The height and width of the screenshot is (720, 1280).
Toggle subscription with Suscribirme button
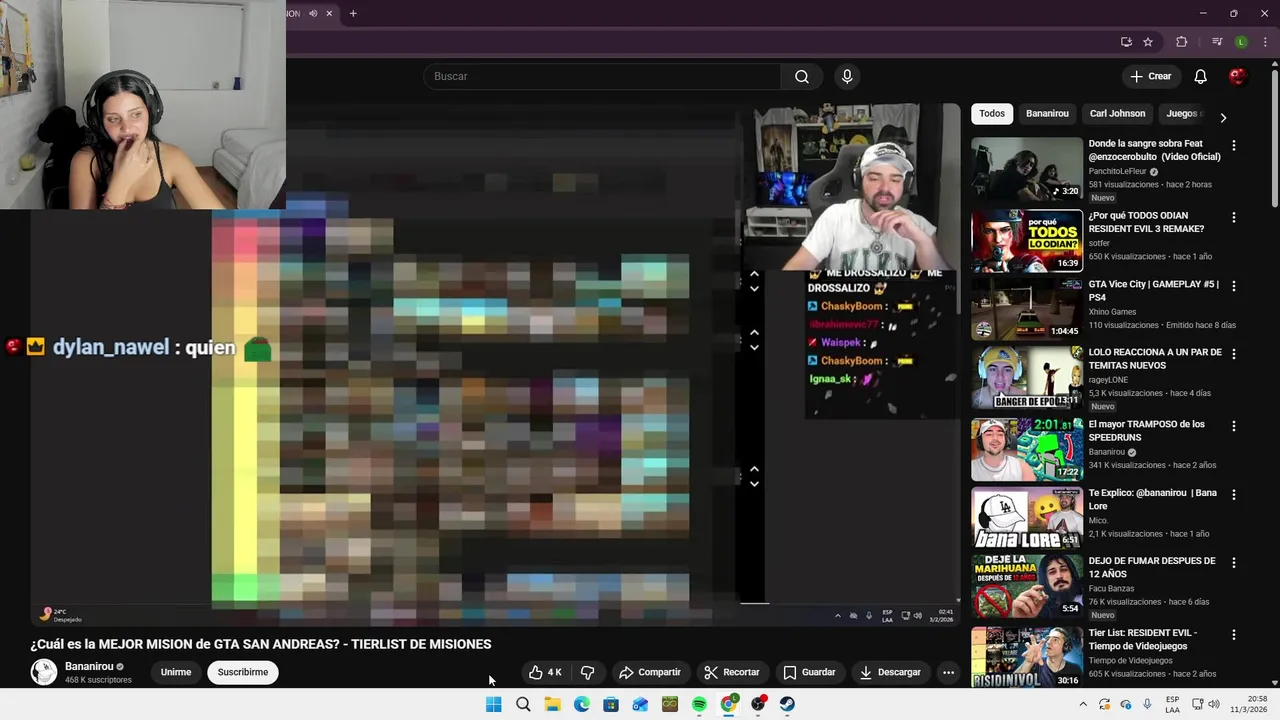(243, 672)
